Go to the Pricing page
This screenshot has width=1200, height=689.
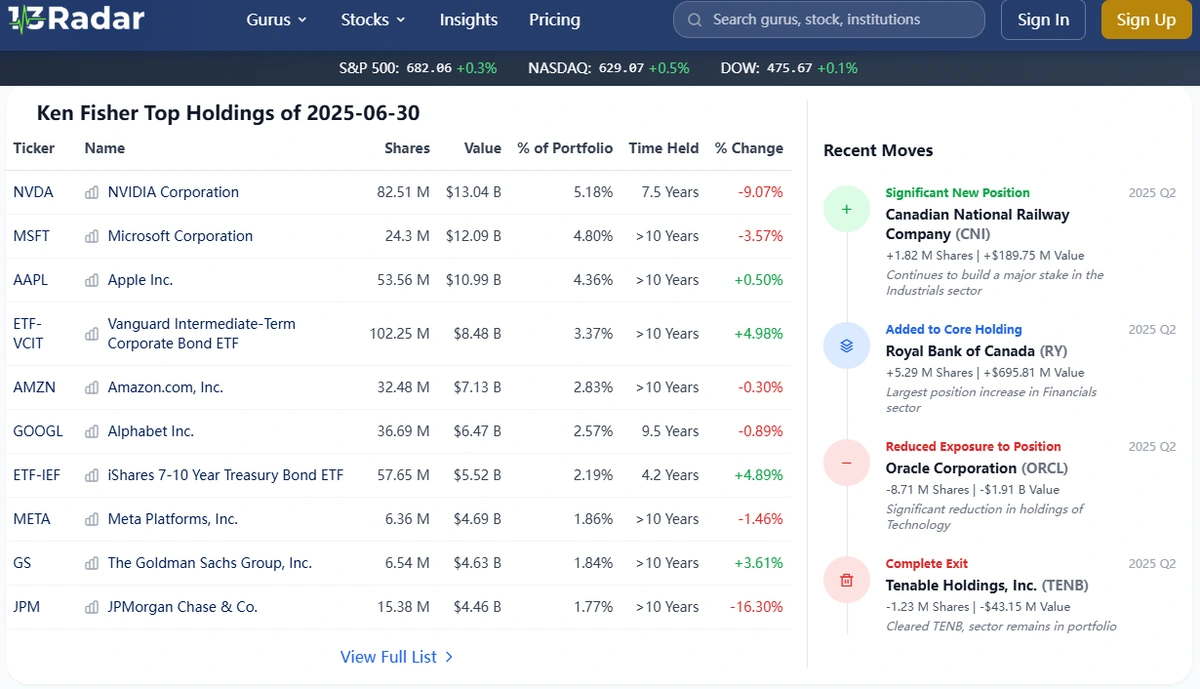pyautogui.click(x=554, y=20)
